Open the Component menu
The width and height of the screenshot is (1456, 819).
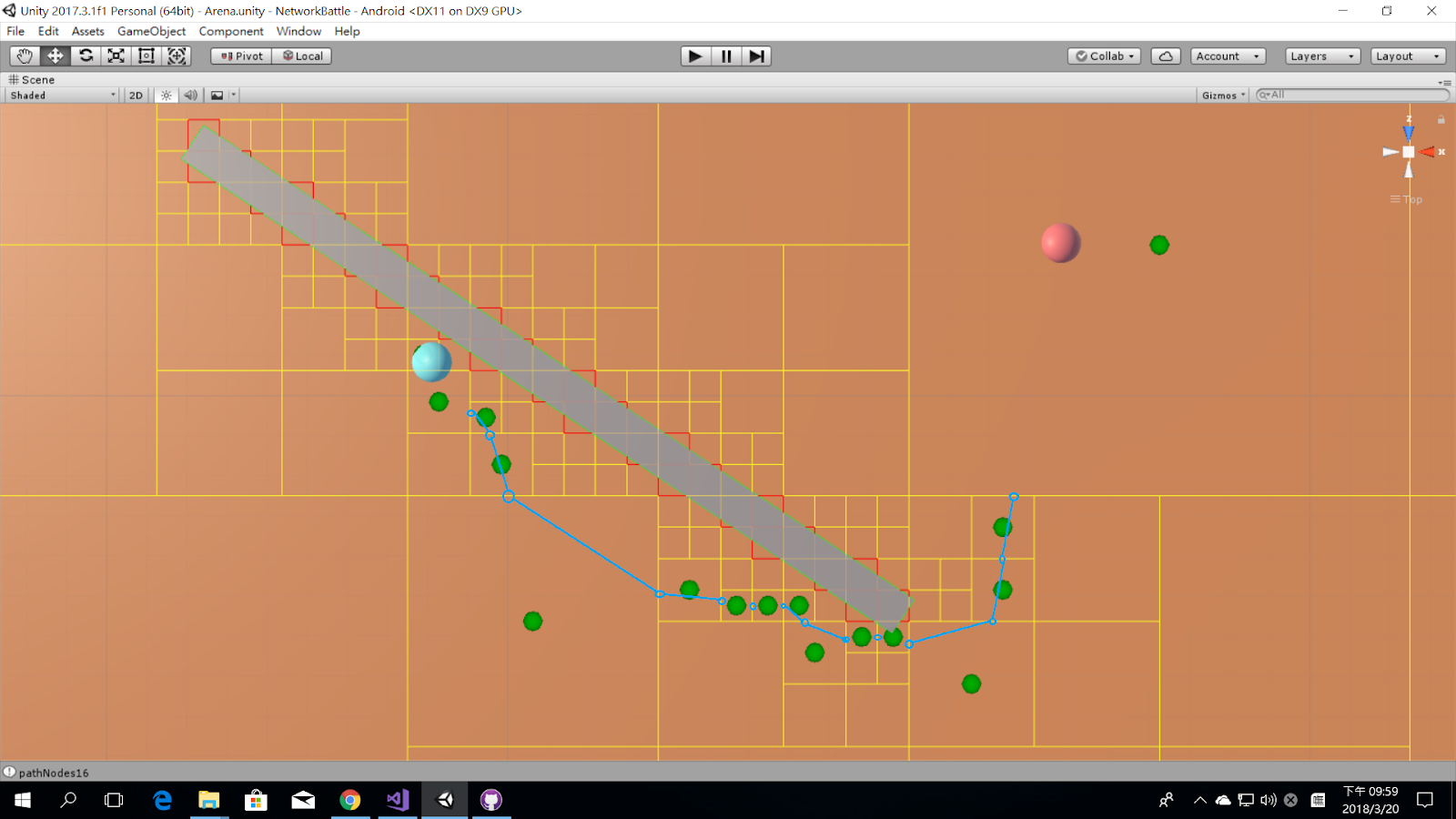(x=231, y=31)
